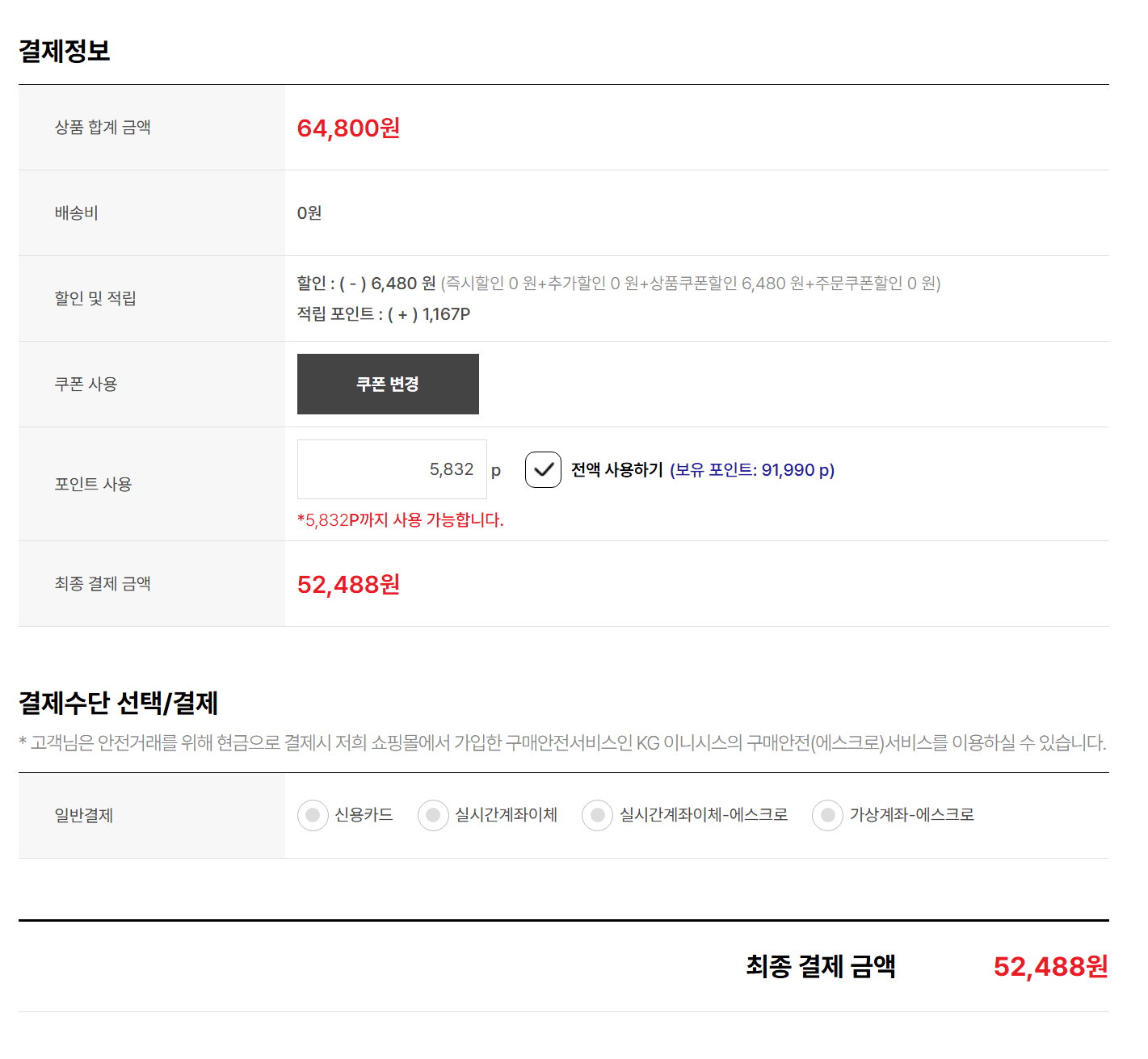This screenshot has height=1059, width=1148.
Task: Click the 결제정보 section heading
Action: pyautogui.click(x=65, y=51)
